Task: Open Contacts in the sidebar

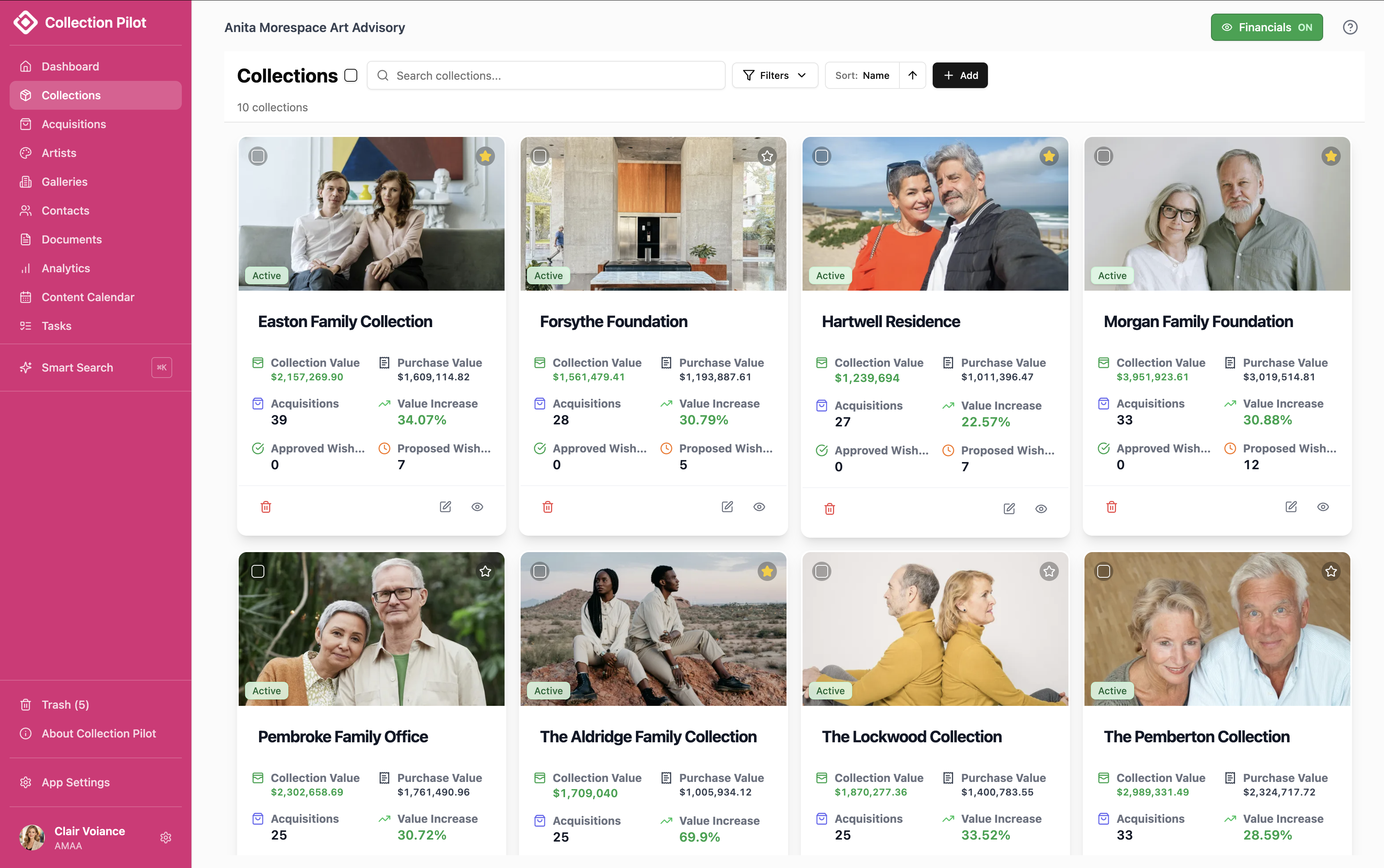Action: [95, 211]
